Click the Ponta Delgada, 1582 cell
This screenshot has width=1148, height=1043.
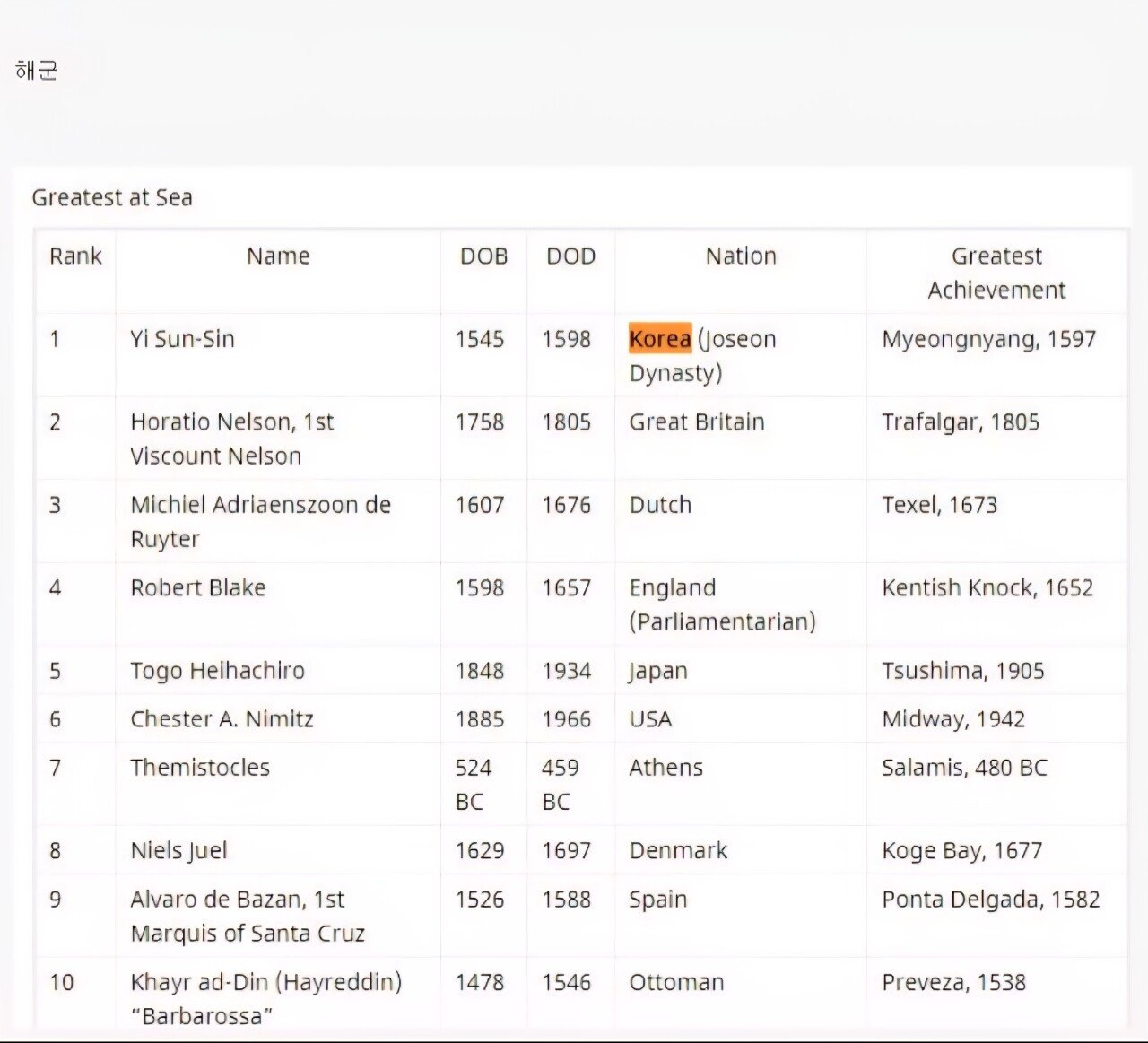(990, 900)
